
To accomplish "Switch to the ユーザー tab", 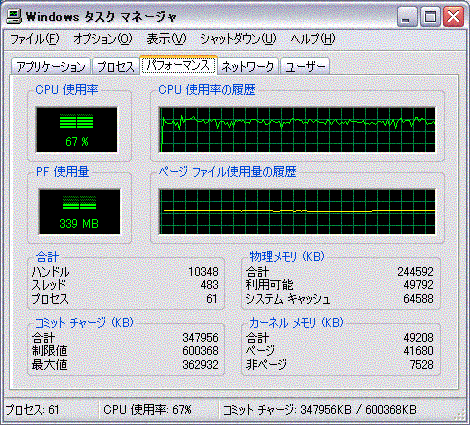I will coord(305,66).
